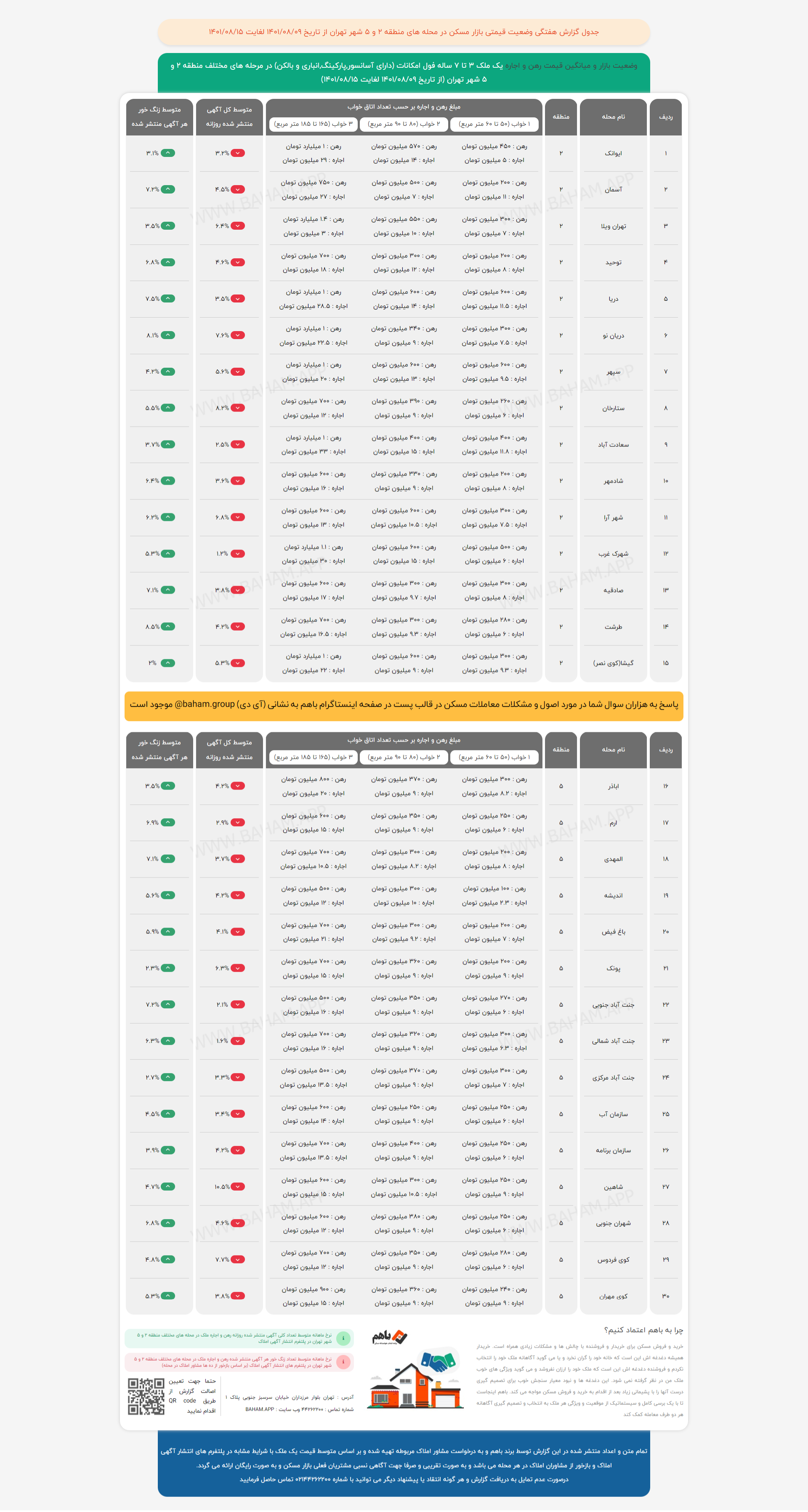Viewport: 808px width, 1512px height.
Task: Click the @baham.group Instagram handle
Action: click(205, 704)
